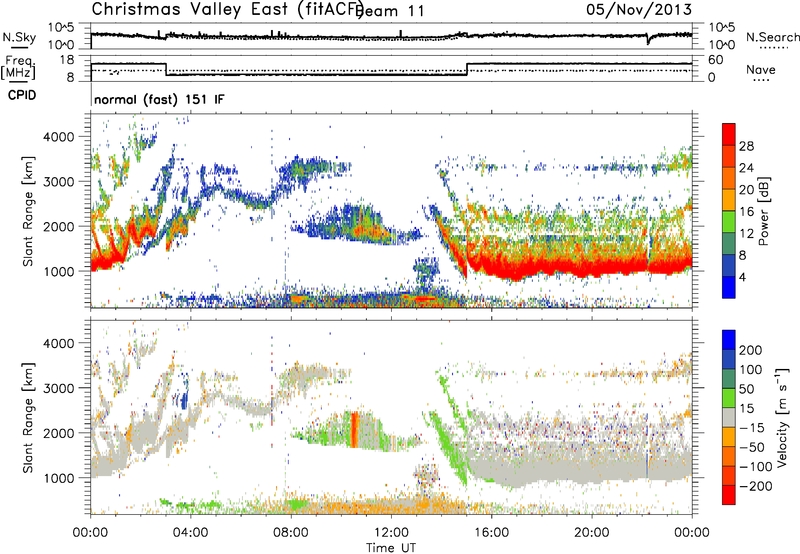Viewport: 800px width, 554px height.
Task: Click the gray segment of the velocity colorbar
Action: 729,418
